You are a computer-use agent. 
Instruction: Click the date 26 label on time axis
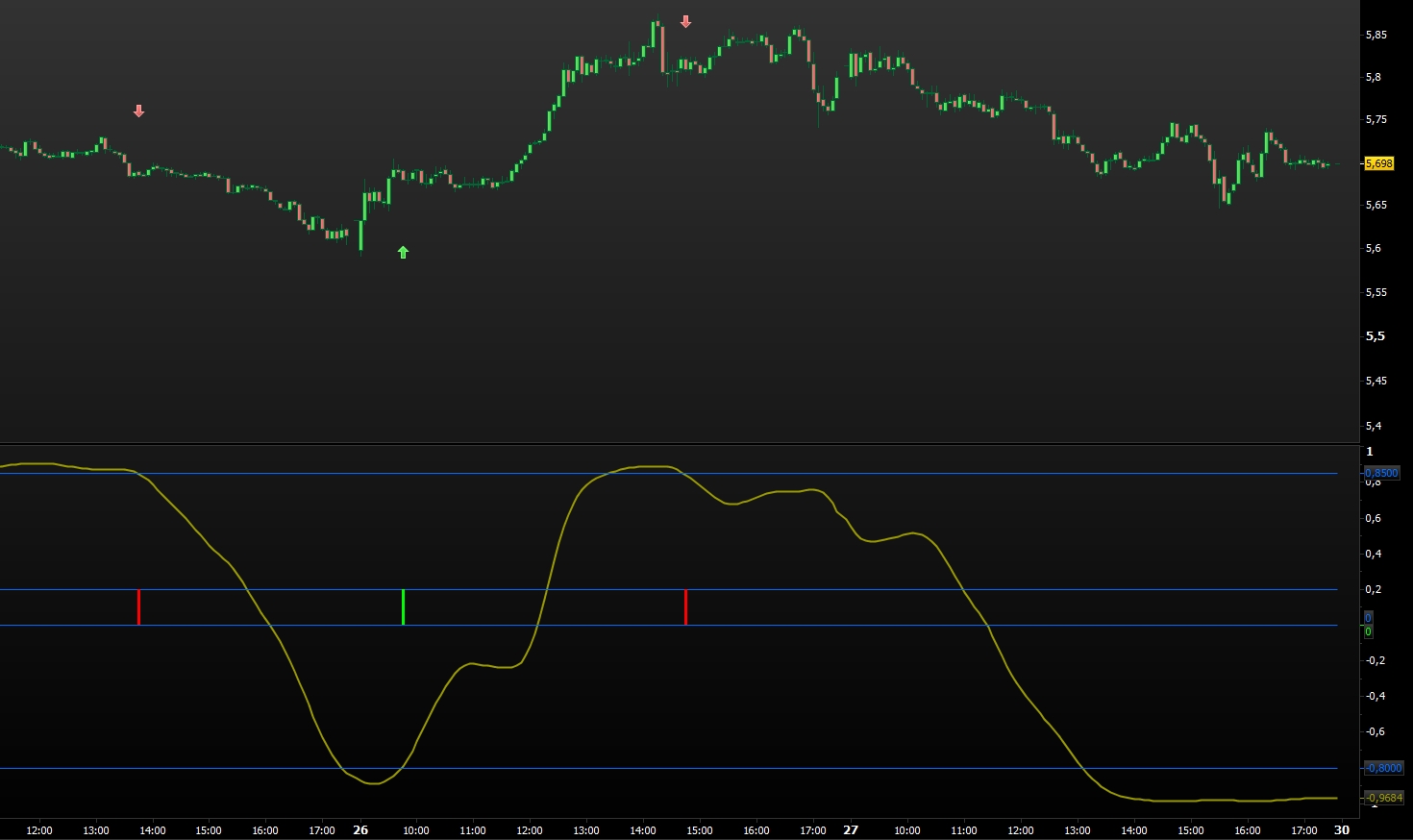click(x=360, y=829)
